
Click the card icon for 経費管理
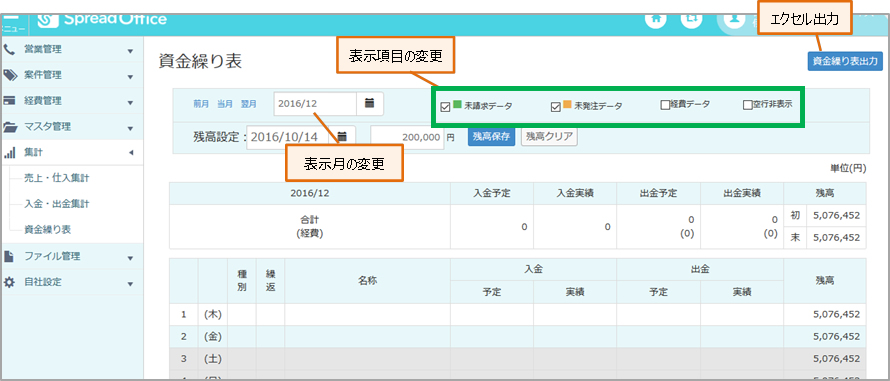pos(9,101)
